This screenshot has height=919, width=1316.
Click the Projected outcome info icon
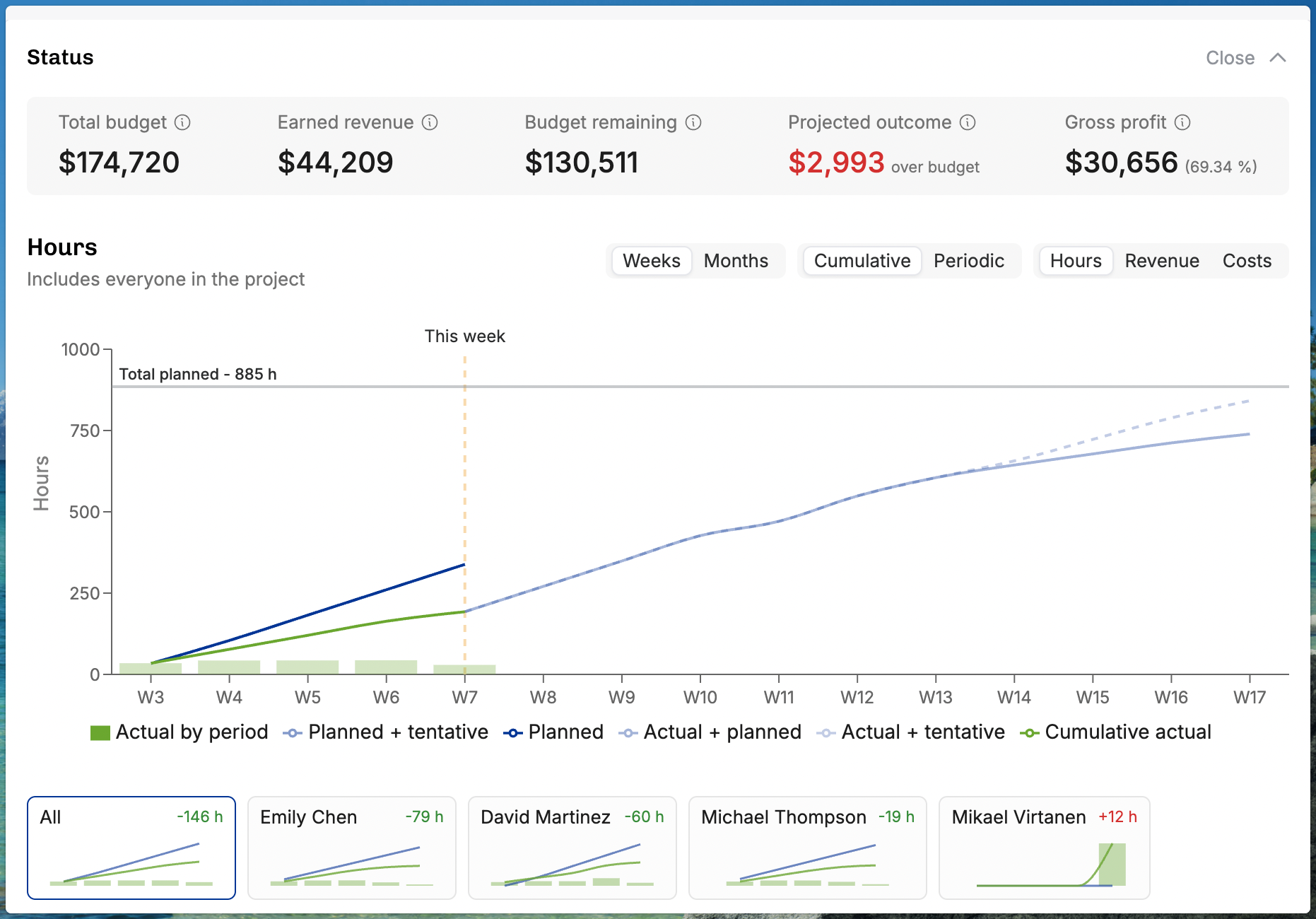pos(968,122)
